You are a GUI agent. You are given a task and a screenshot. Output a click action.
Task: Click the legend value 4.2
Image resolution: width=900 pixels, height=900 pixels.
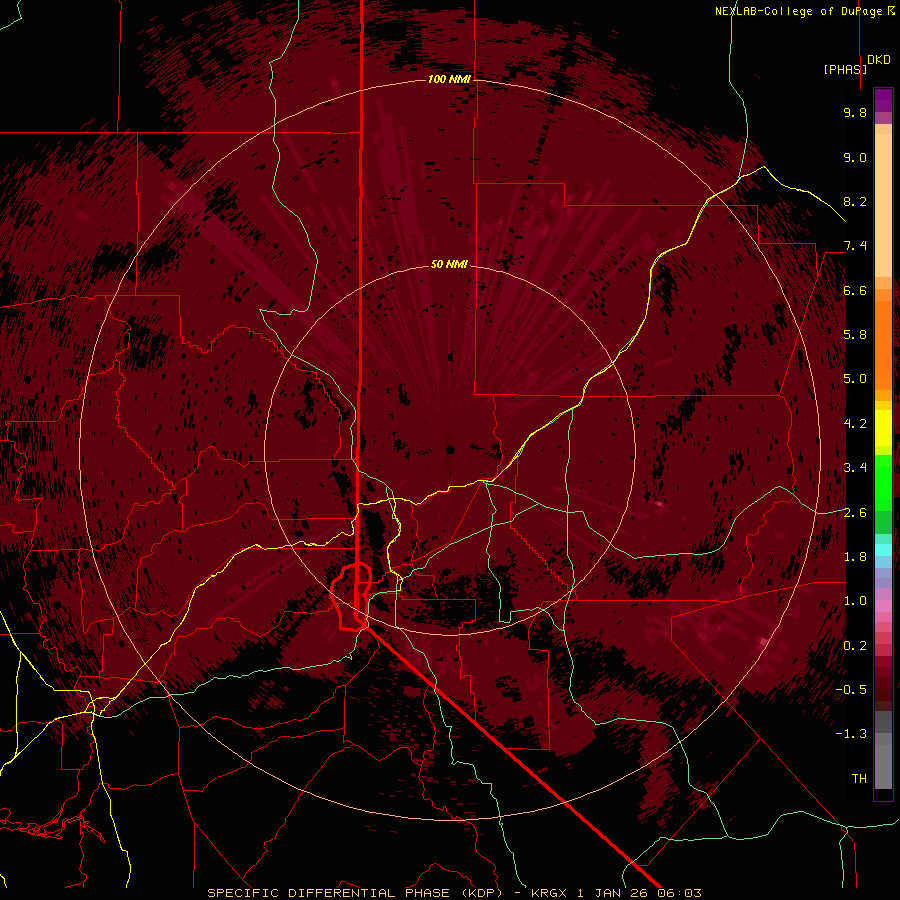855,424
